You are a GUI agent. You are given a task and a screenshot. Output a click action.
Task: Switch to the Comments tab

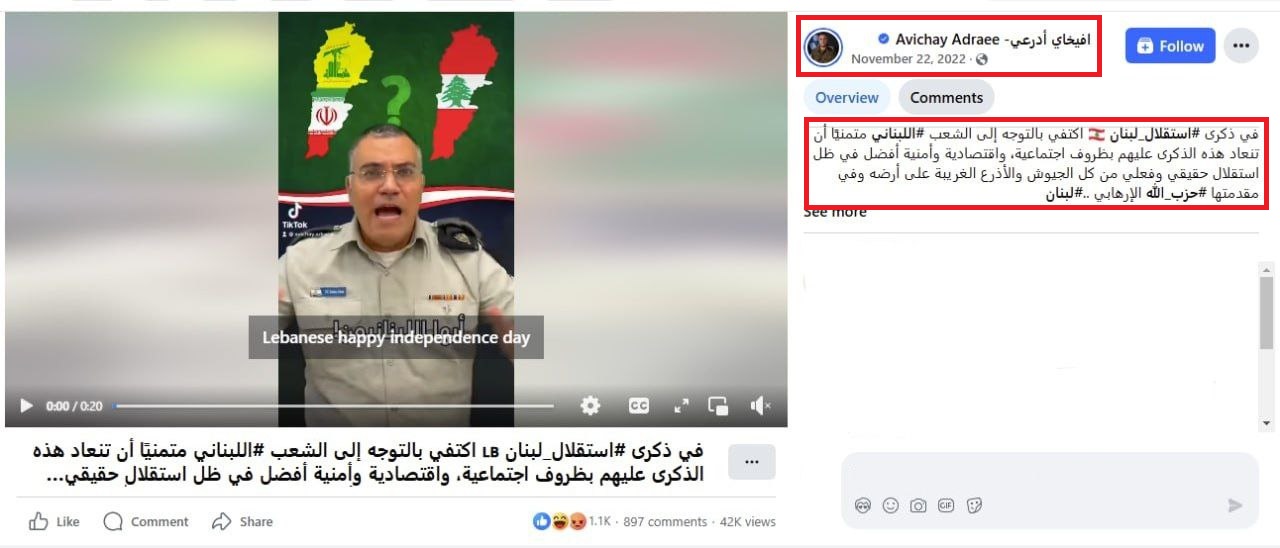tap(946, 97)
